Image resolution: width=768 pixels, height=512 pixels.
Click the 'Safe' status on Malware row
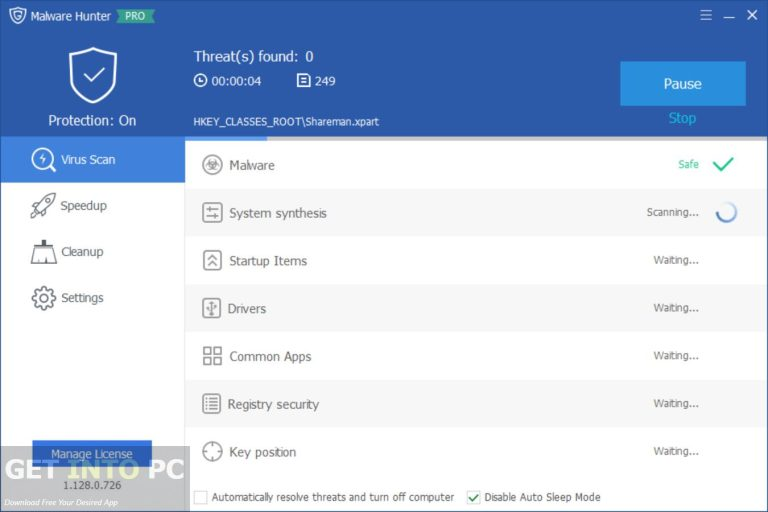point(688,164)
